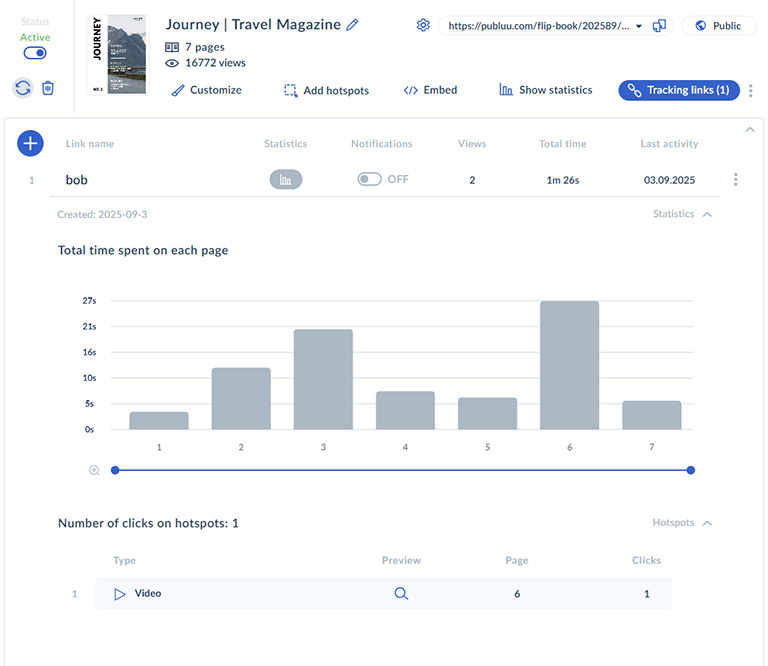Edit title with the pencil icon

352,24
